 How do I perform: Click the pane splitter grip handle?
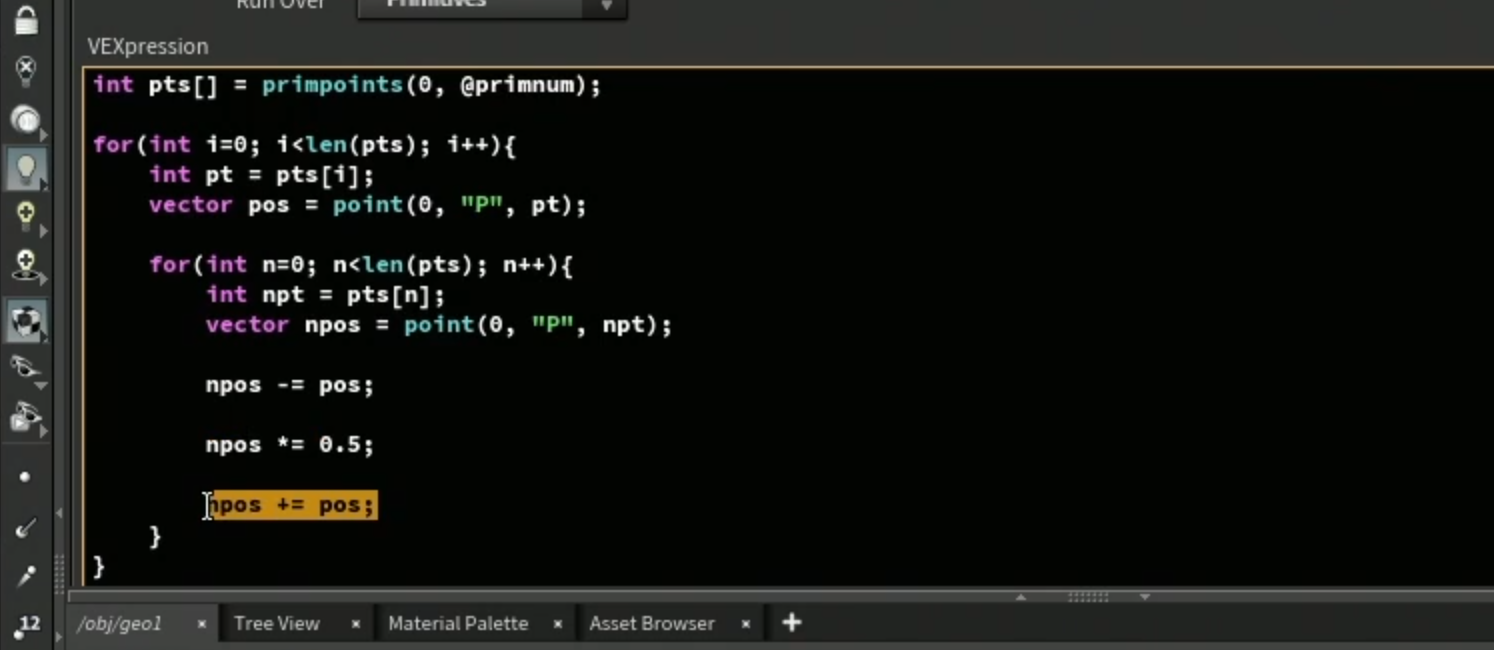pyautogui.click(x=1088, y=597)
